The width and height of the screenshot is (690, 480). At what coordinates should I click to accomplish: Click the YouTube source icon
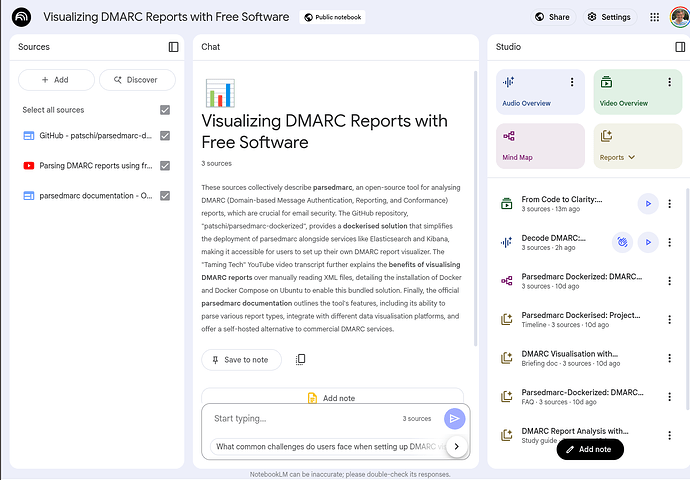coord(29,165)
